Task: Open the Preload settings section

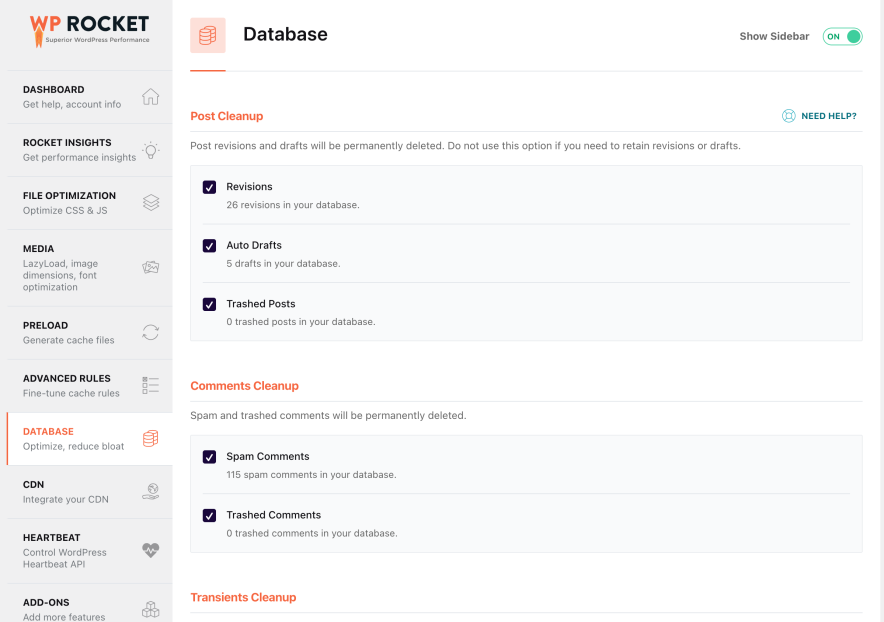Action: click(60, 332)
